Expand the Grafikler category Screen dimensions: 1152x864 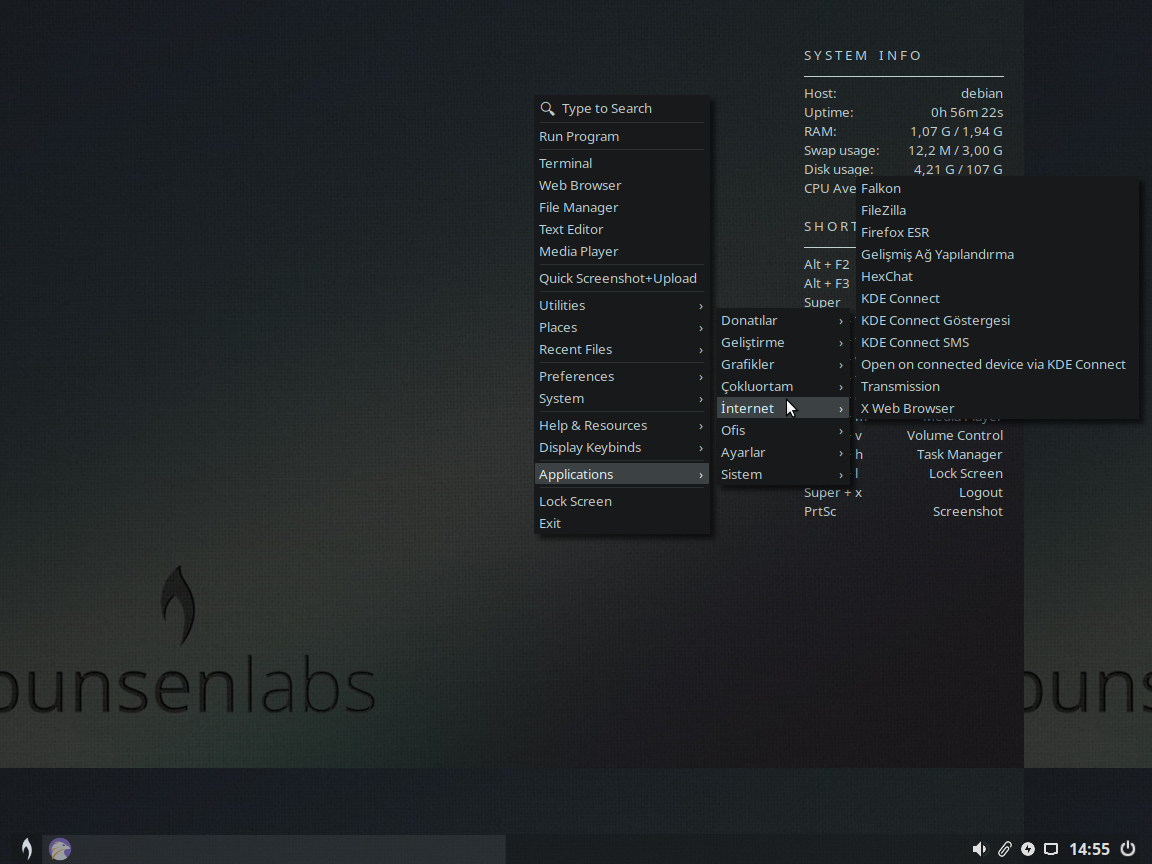click(782, 364)
